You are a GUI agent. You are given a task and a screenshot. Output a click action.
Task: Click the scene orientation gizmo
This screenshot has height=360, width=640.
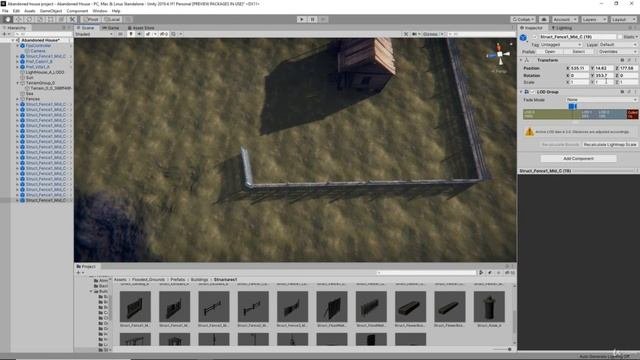click(x=500, y=54)
